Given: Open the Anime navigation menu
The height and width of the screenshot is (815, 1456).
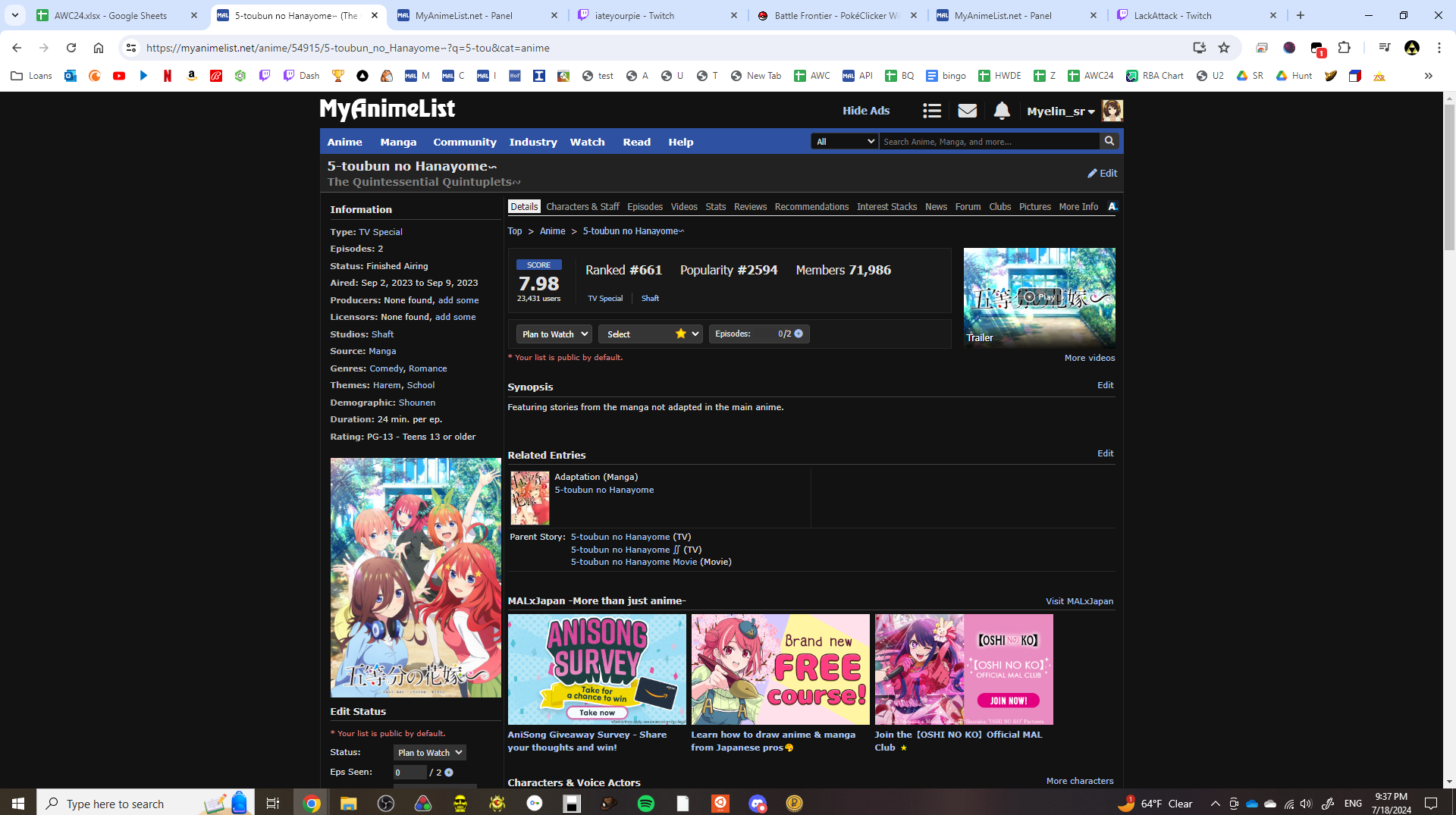Looking at the screenshot, I should (x=345, y=142).
